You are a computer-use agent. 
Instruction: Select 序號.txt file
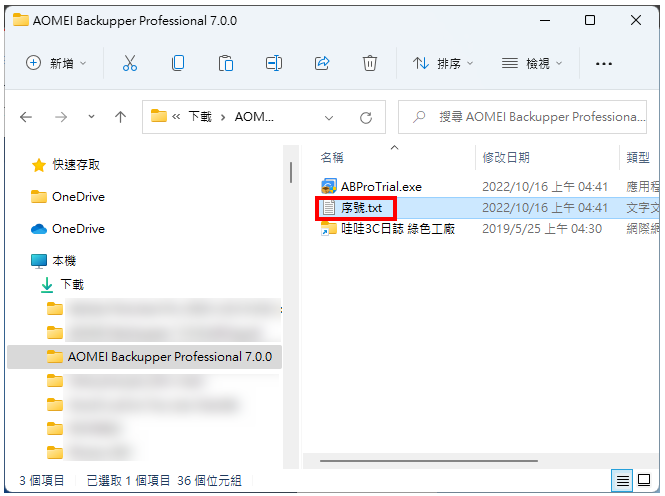tap(361, 208)
